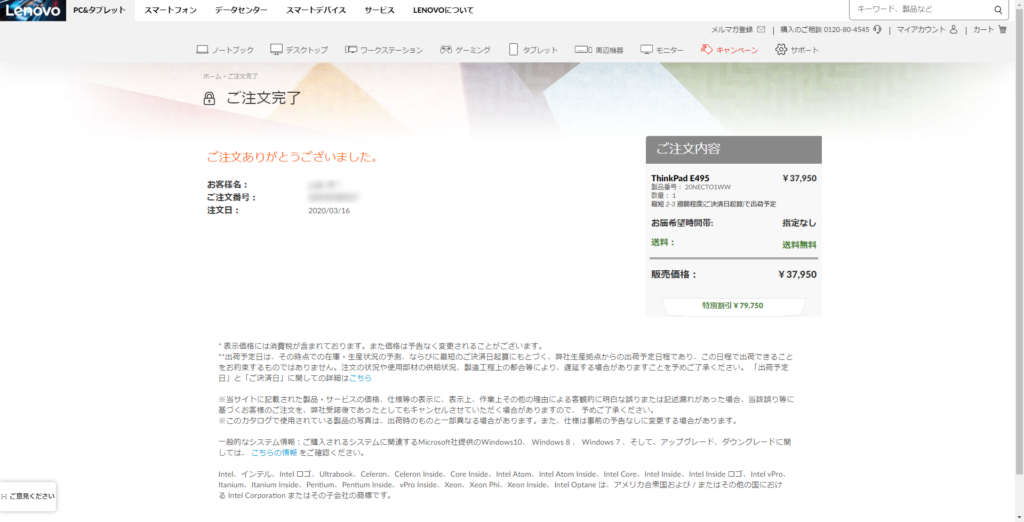The width and height of the screenshot is (1024, 522).
Task: Click the サポート gear icon
Action: pos(781,50)
